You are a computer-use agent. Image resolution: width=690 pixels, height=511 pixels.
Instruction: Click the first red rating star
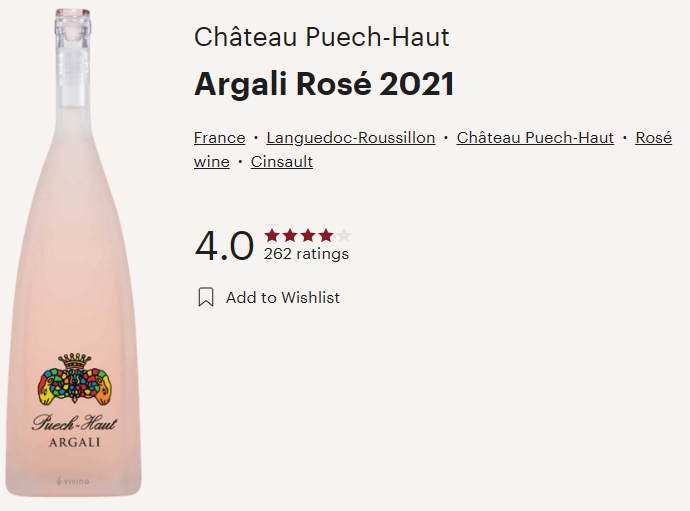(x=272, y=235)
